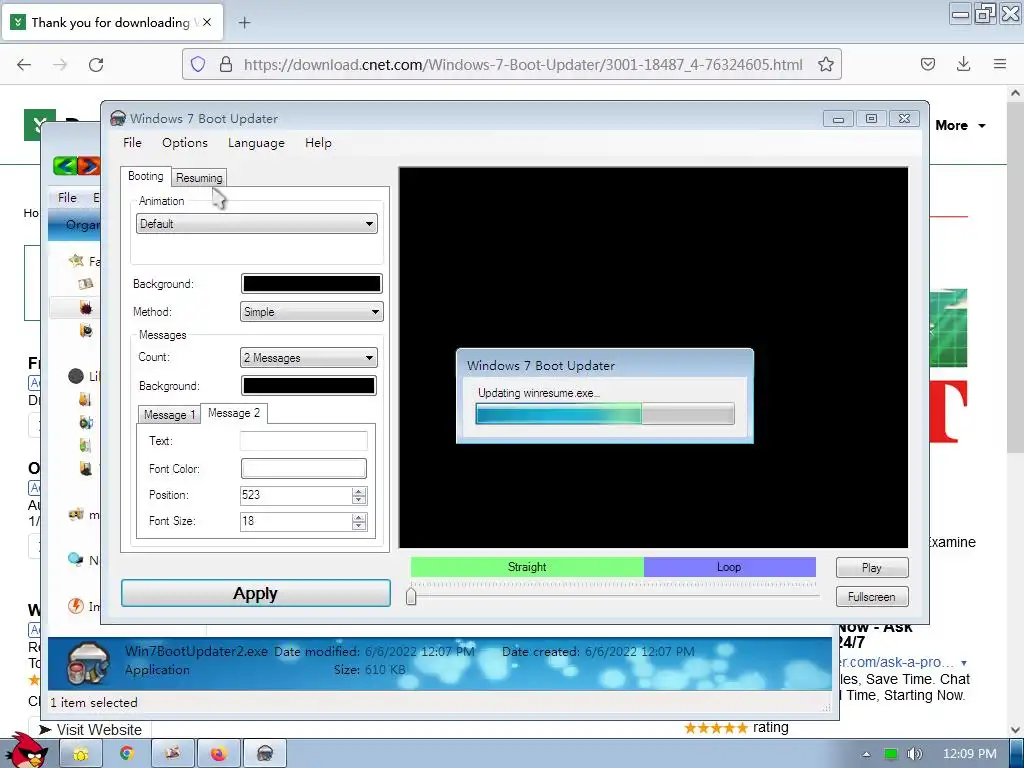This screenshot has width=1024, height=768.
Task: Open the File menu in Boot Updater
Action: pos(133,142)
